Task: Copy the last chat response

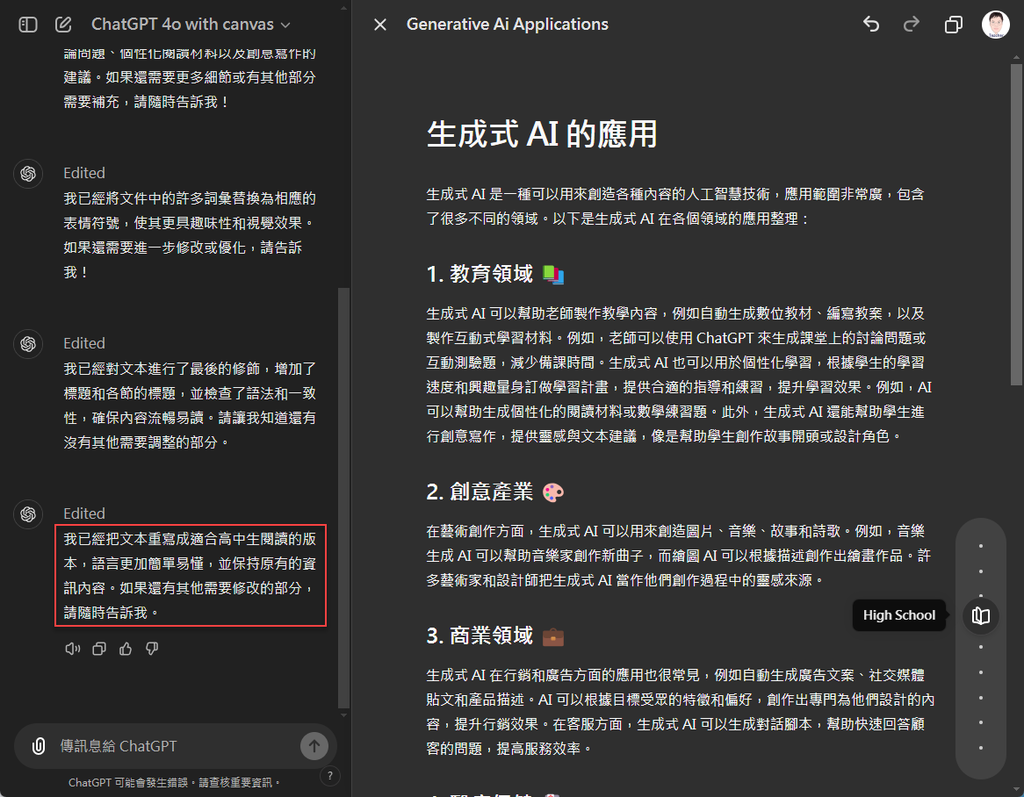Action: click(99, 649)
